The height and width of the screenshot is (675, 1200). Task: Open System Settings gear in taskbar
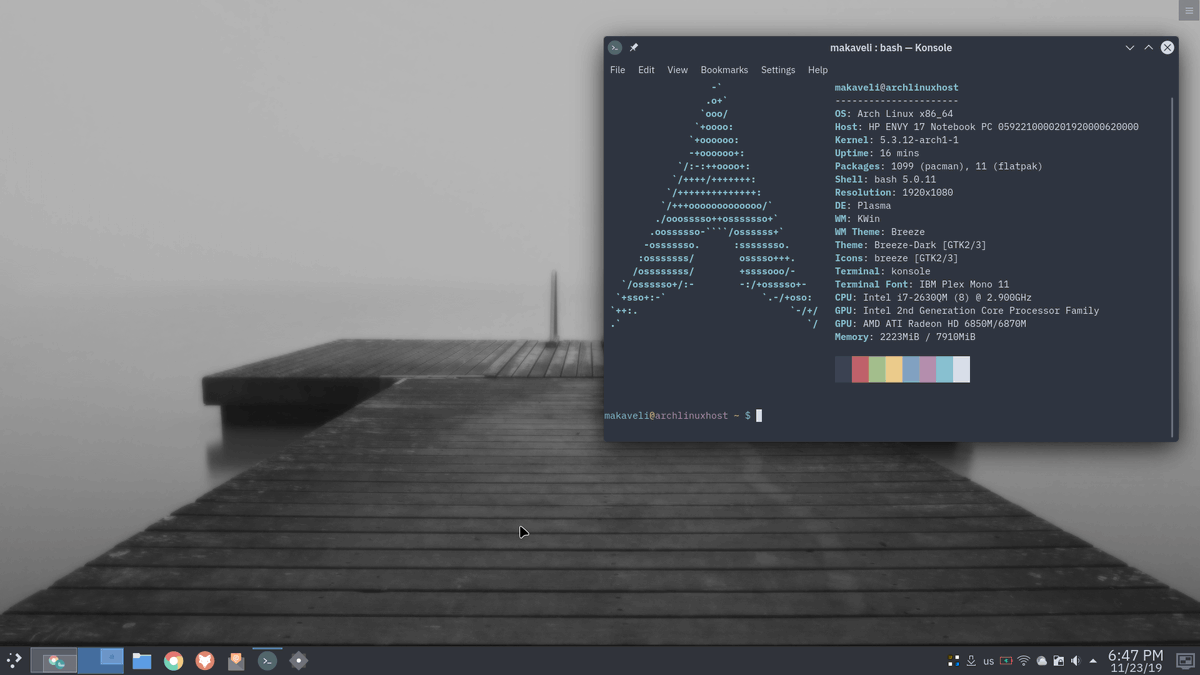[298, 661]
